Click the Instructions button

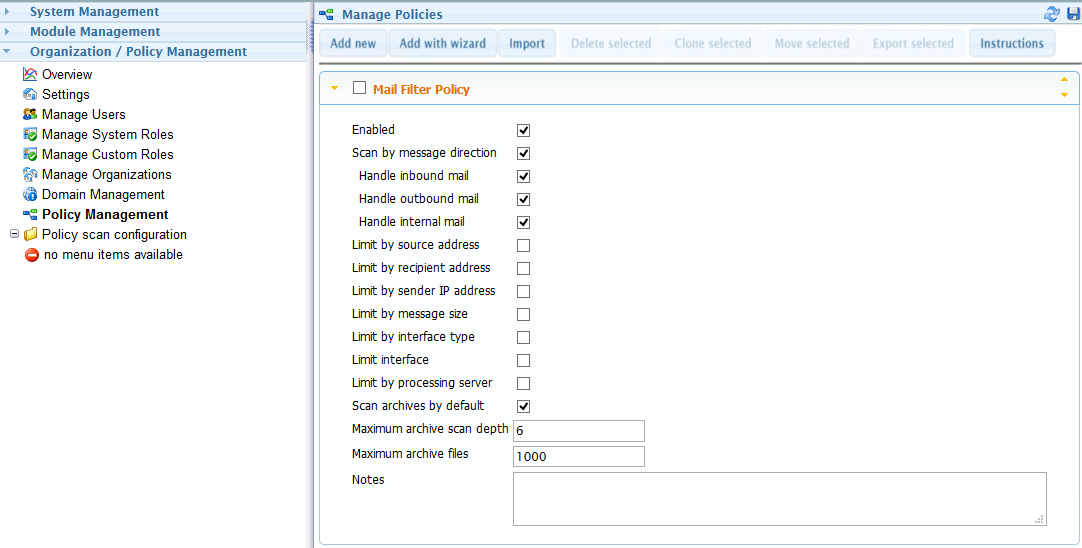tap(1011, 44)
